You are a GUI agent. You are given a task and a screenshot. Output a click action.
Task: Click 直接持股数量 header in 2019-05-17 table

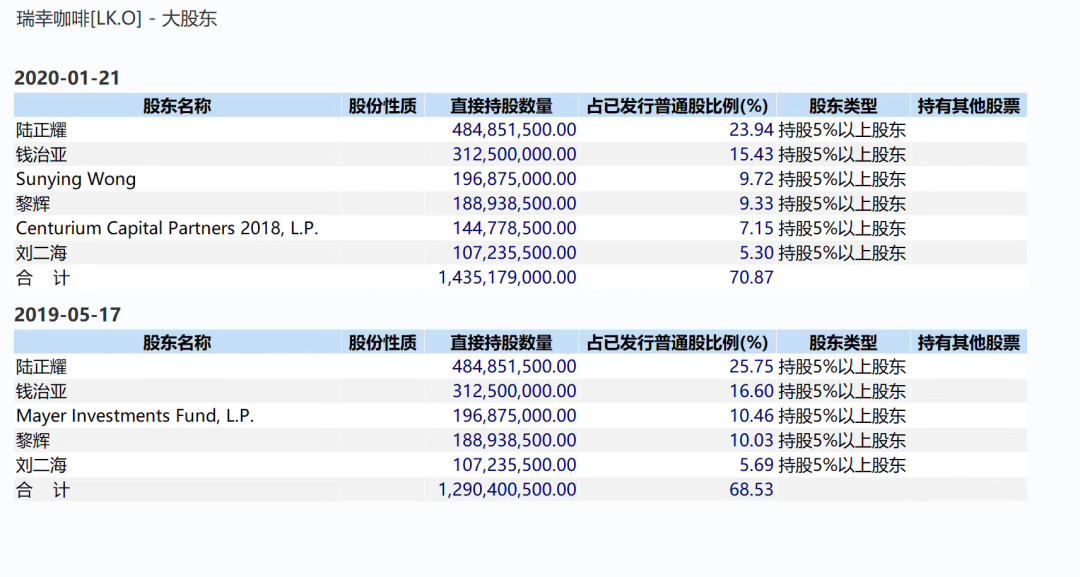501,343
